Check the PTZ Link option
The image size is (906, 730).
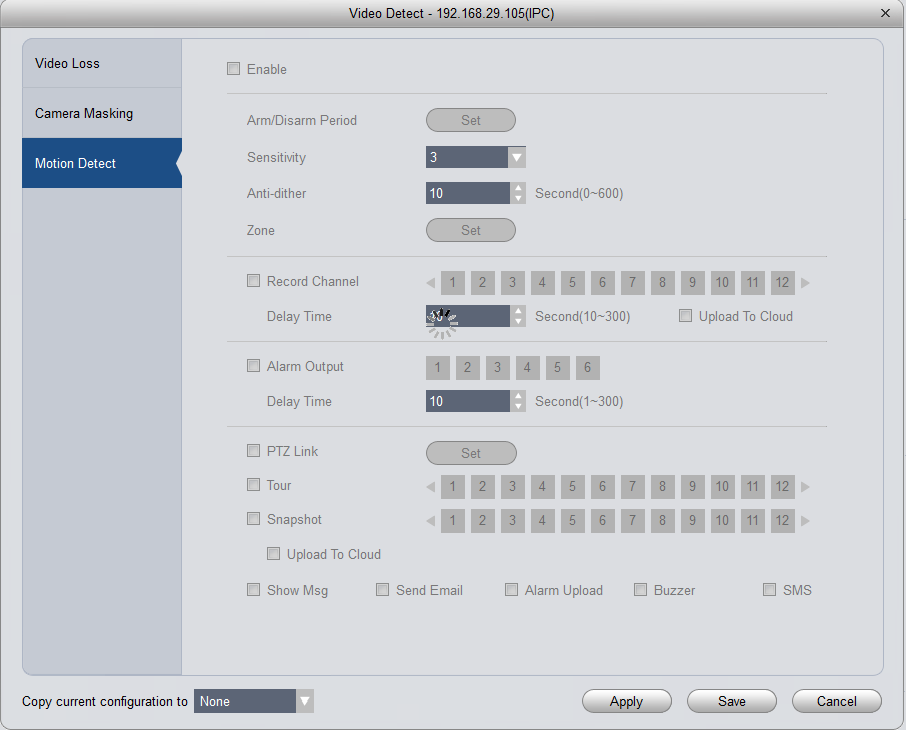tap(253, 451)
